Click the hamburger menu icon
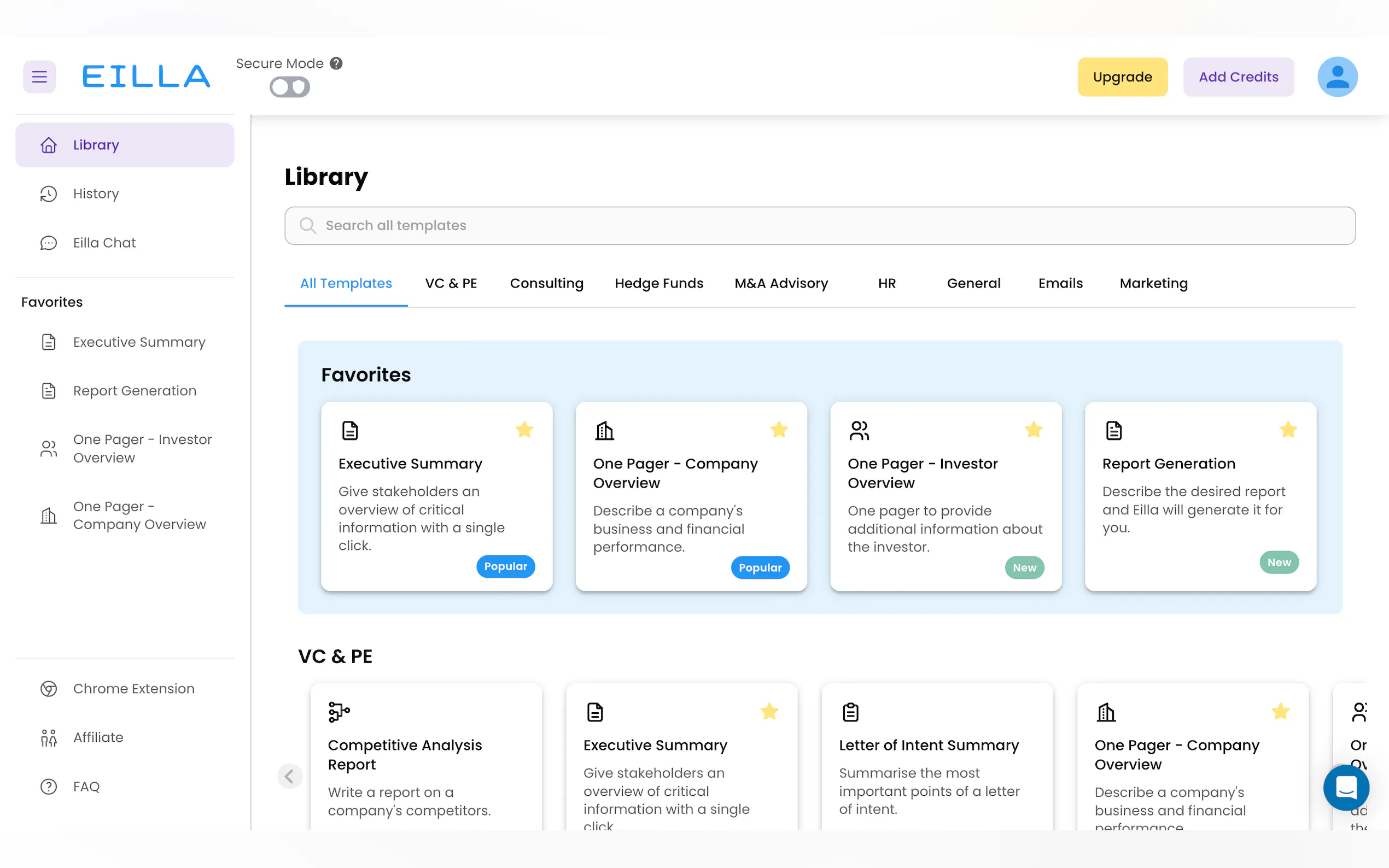 (x=39, y=77)
